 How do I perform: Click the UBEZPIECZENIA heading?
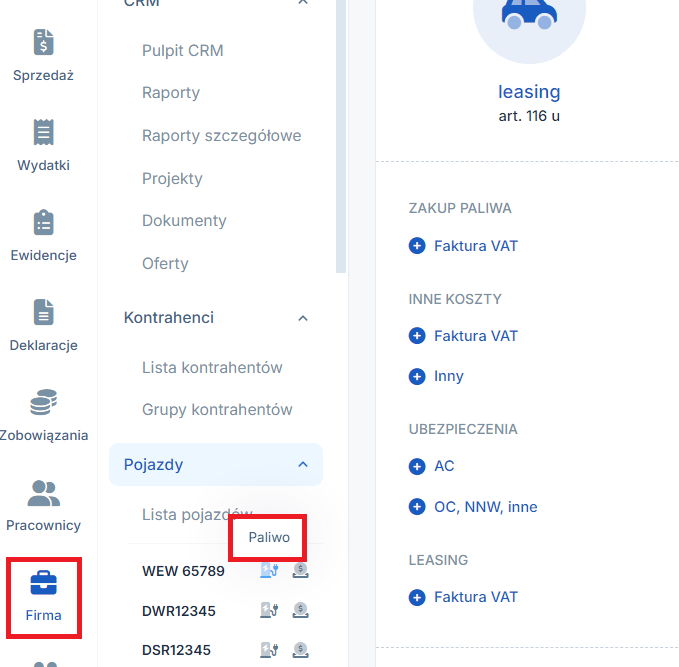point(463,429)
